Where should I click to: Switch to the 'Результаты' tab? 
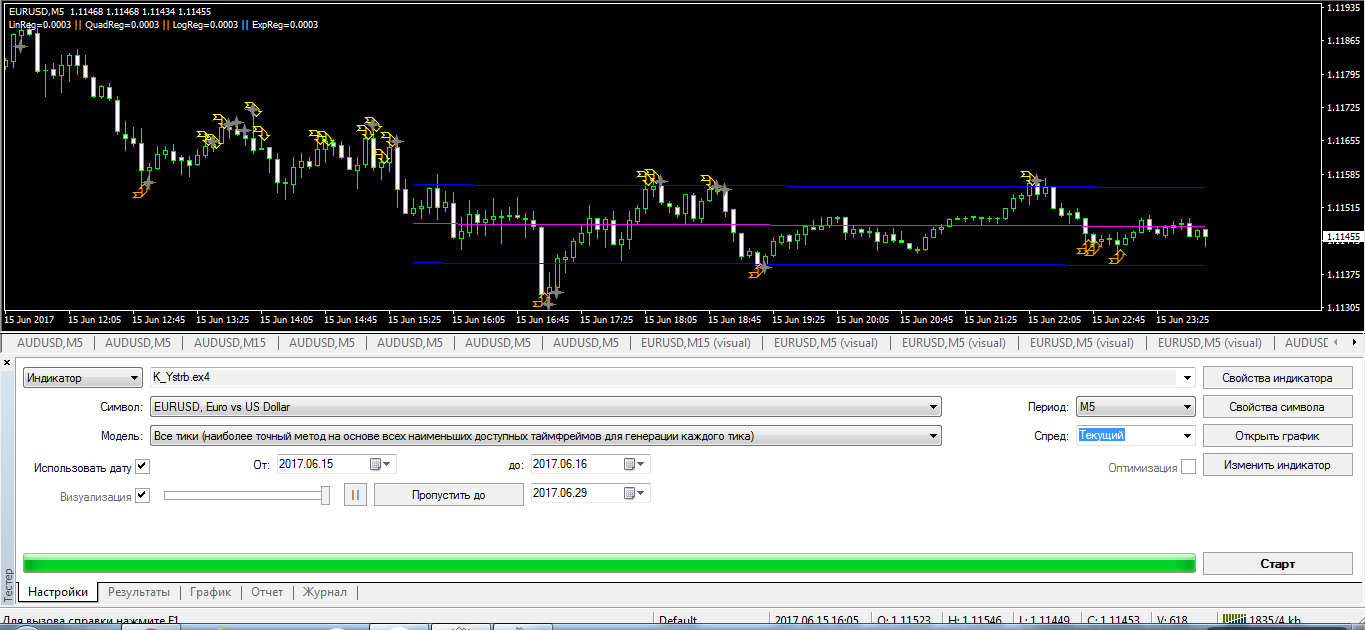[139, 592]
